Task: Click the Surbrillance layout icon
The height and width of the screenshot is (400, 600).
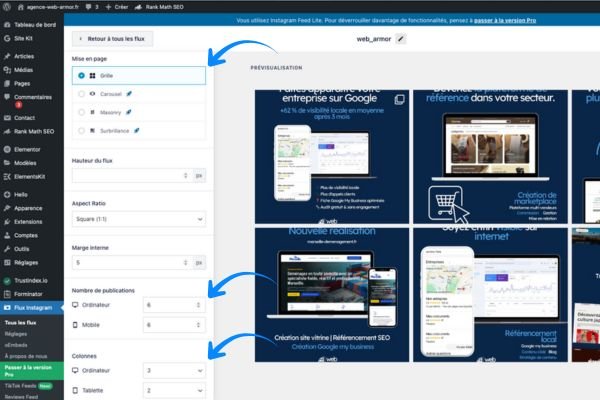Action: pyautogui.click(x=93, y=131)
